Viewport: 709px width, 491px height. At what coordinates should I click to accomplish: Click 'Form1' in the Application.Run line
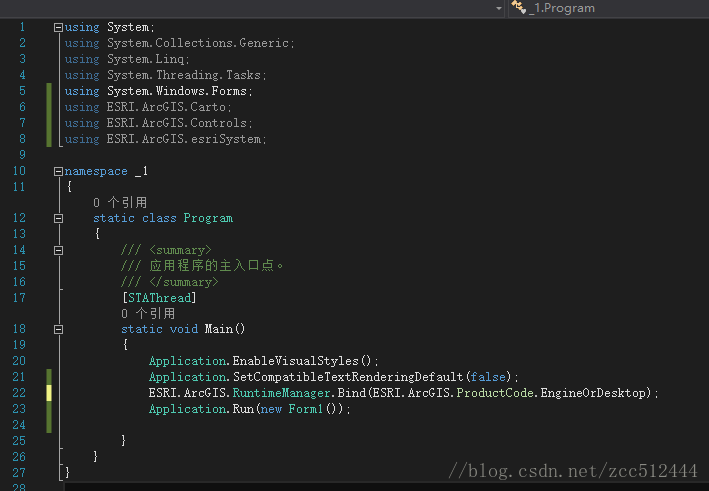point(306,409)
